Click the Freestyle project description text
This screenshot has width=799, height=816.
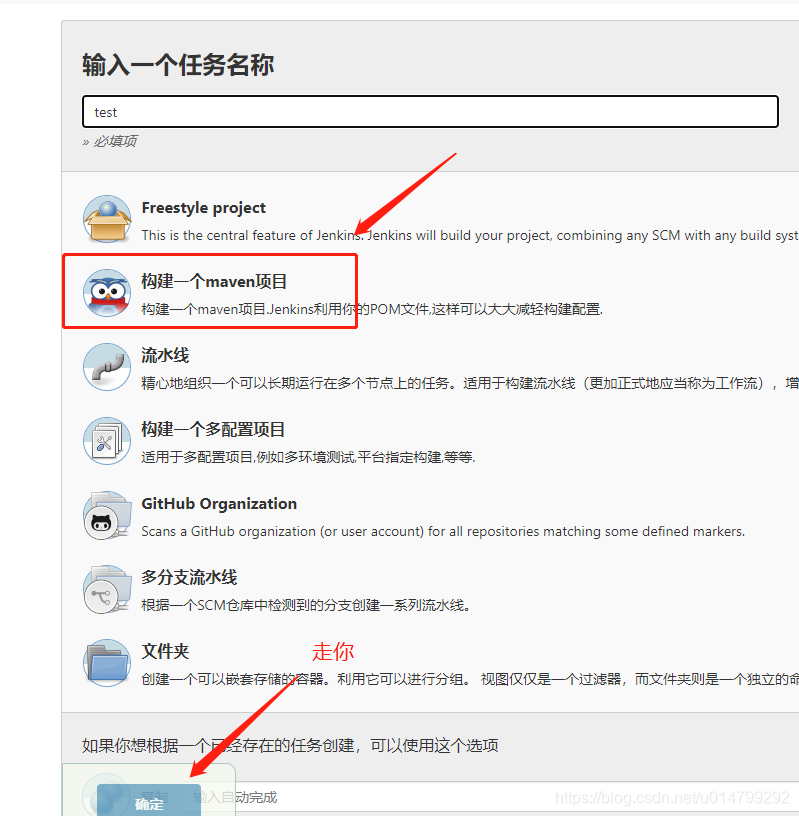pyautogui.click(x=470, y=235)
